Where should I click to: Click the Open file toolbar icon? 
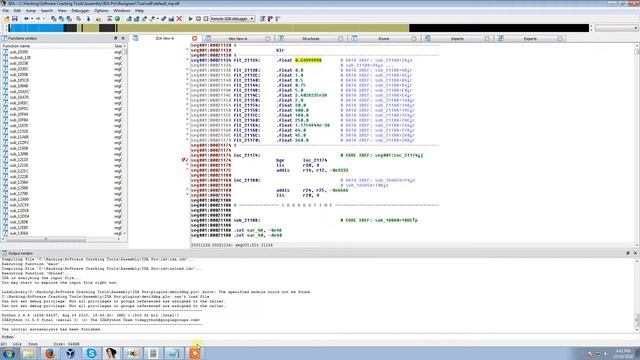pyautogui.click(x=7, y=19)
